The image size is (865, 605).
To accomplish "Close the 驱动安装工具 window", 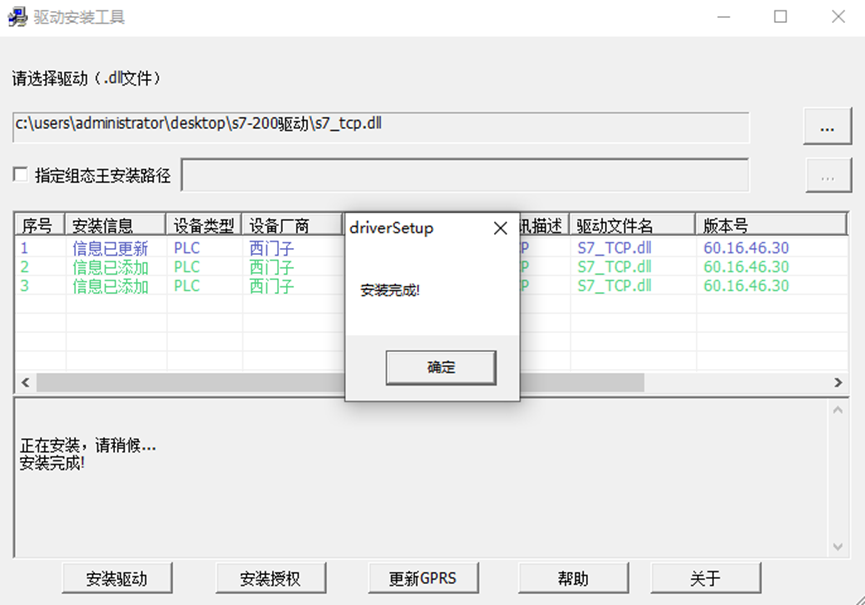I will click(838, 17).
